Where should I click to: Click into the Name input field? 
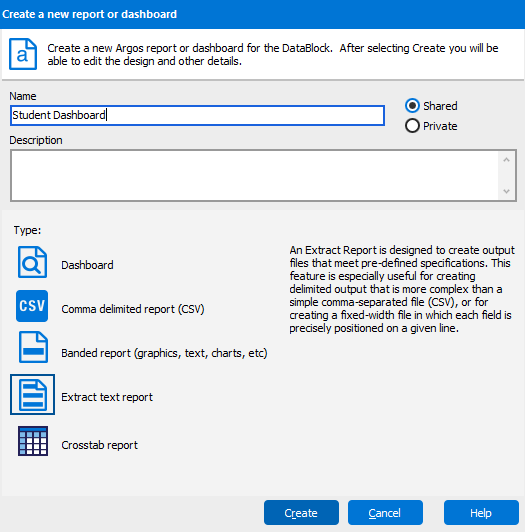pyautogui.click(x=197, y=115)
